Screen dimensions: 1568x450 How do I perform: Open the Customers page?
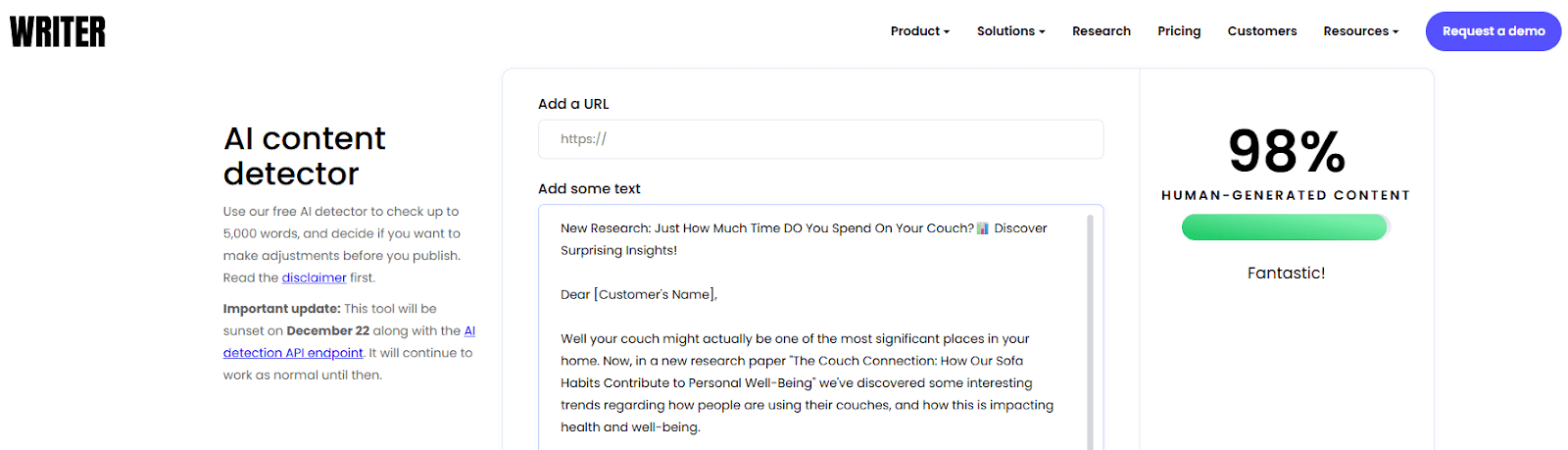point(1261,31)
